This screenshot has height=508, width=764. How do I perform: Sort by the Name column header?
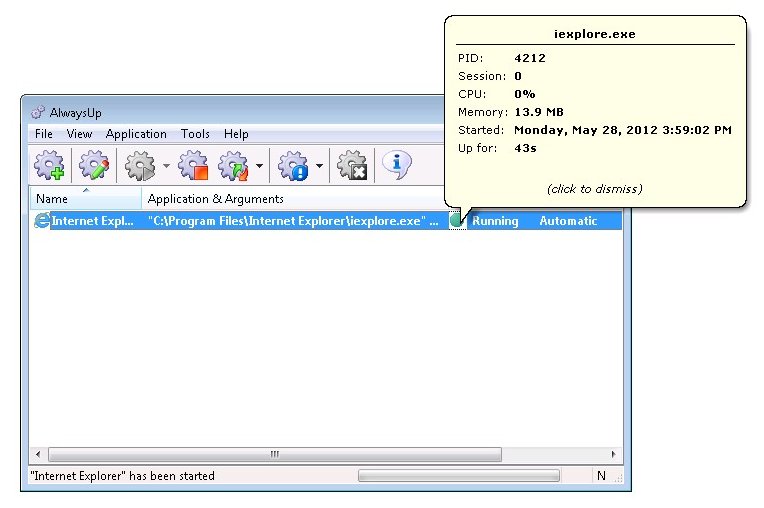coord(86,199)
